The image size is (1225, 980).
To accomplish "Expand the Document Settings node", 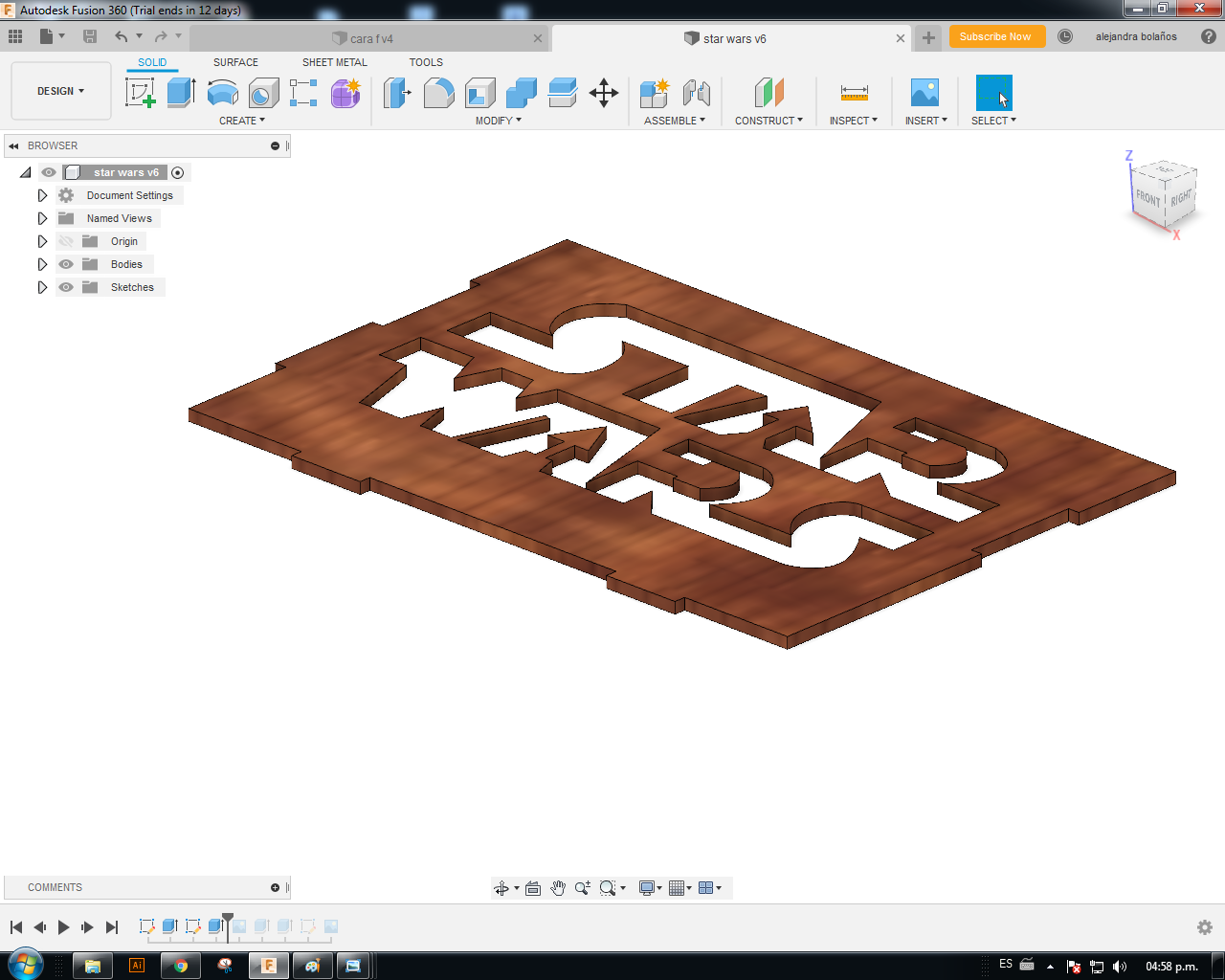I will [42, 195].
